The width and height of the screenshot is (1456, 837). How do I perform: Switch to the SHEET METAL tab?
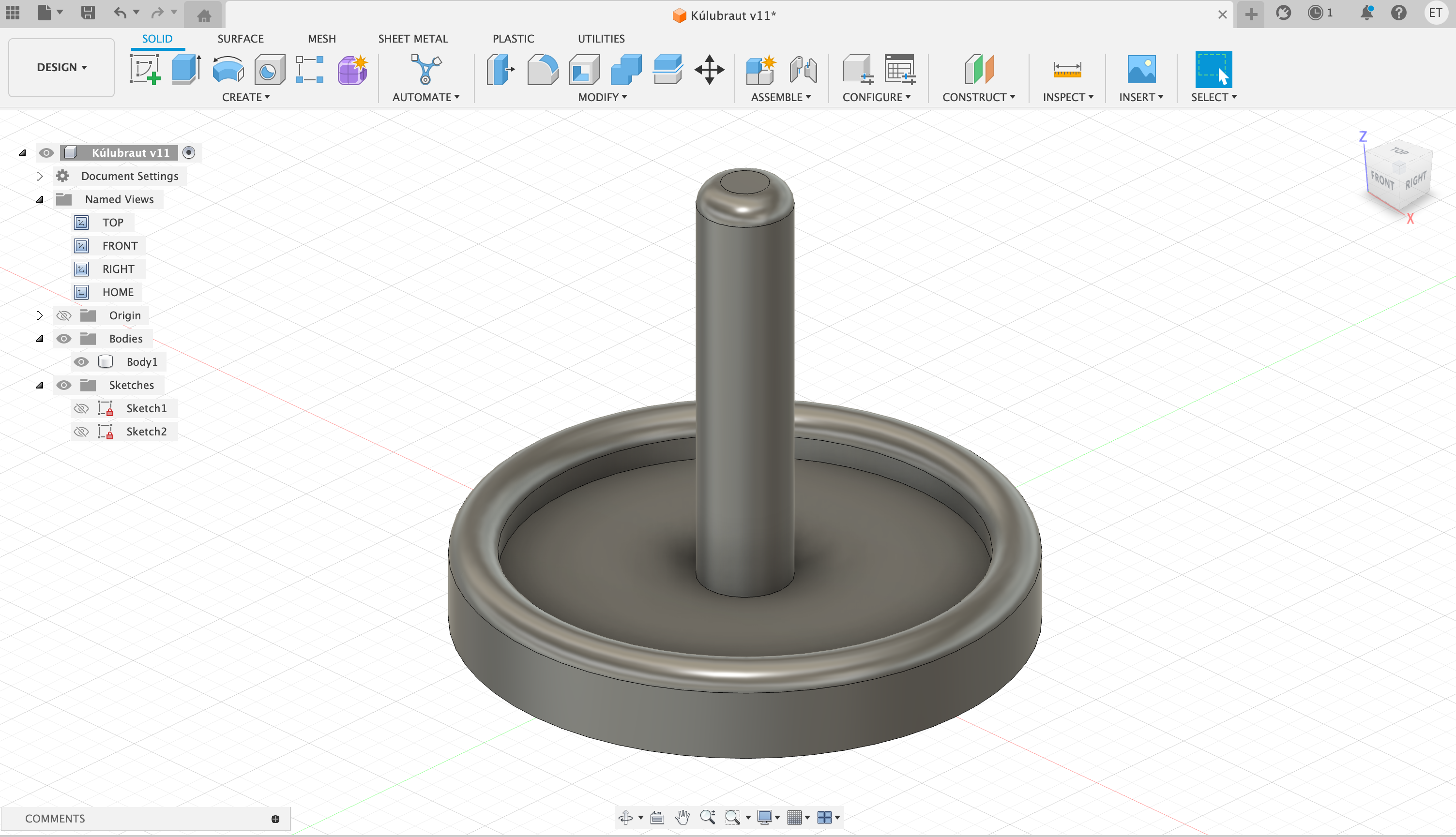413,39
